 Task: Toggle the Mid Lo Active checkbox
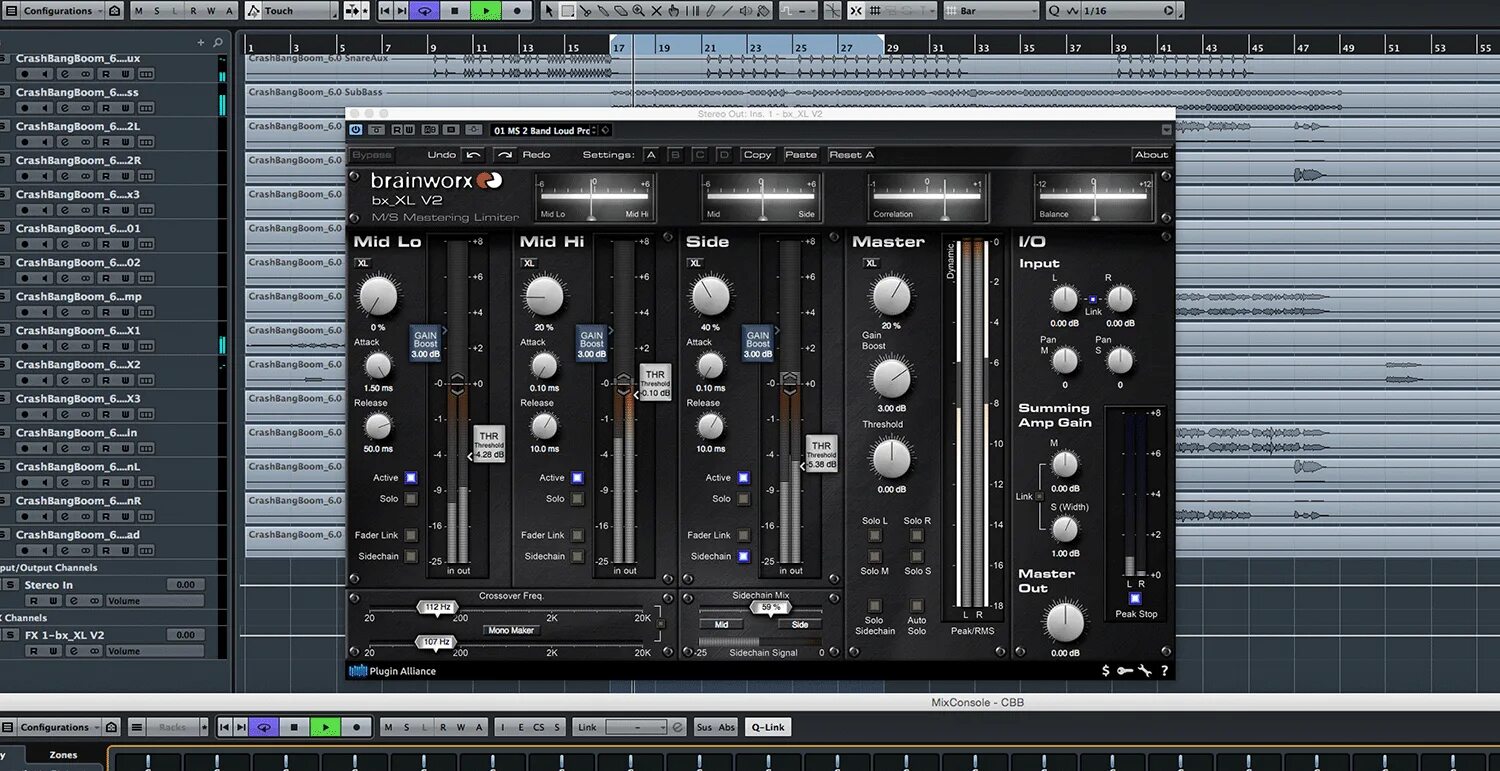point(411,478)
